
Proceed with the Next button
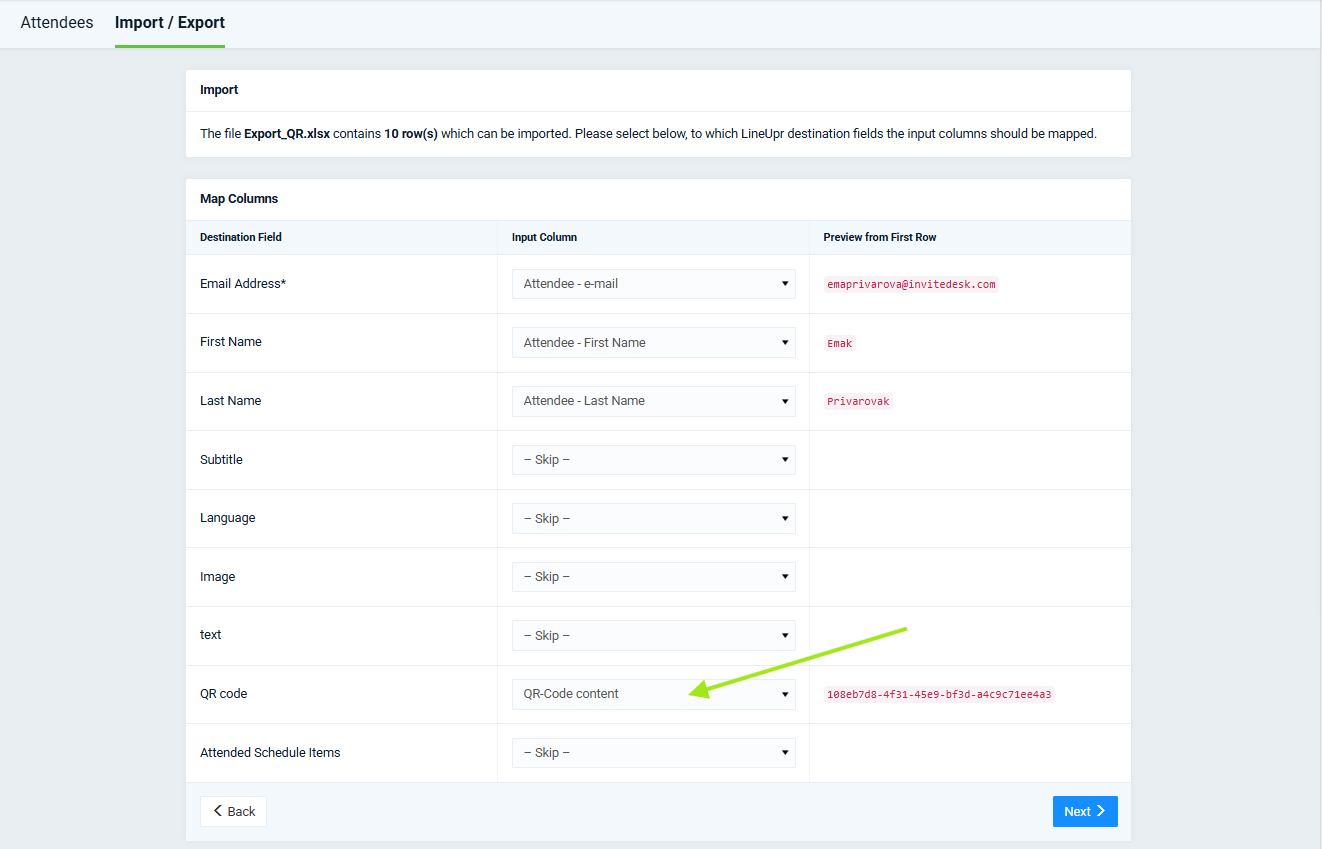click(x=1085, y=812)
